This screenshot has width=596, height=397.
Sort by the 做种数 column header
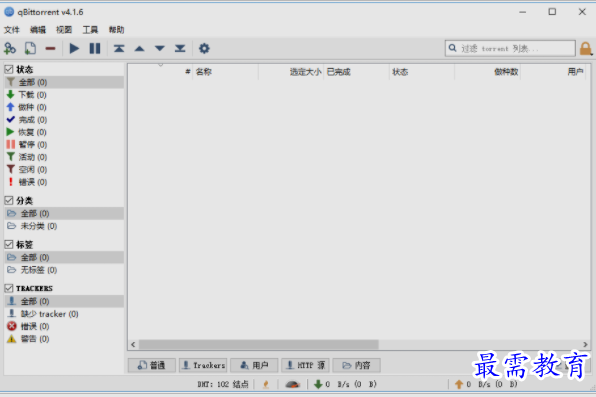(x=487, y=71)
